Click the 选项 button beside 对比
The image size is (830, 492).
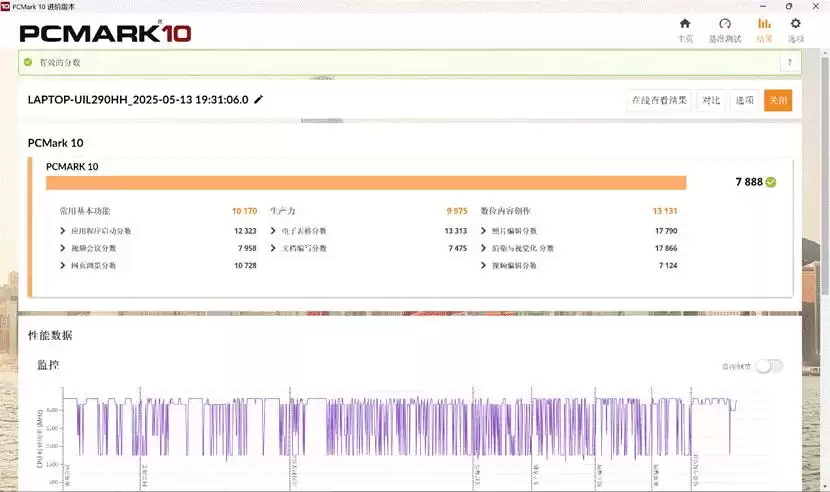pyautogui.click(x=744, y=100)
